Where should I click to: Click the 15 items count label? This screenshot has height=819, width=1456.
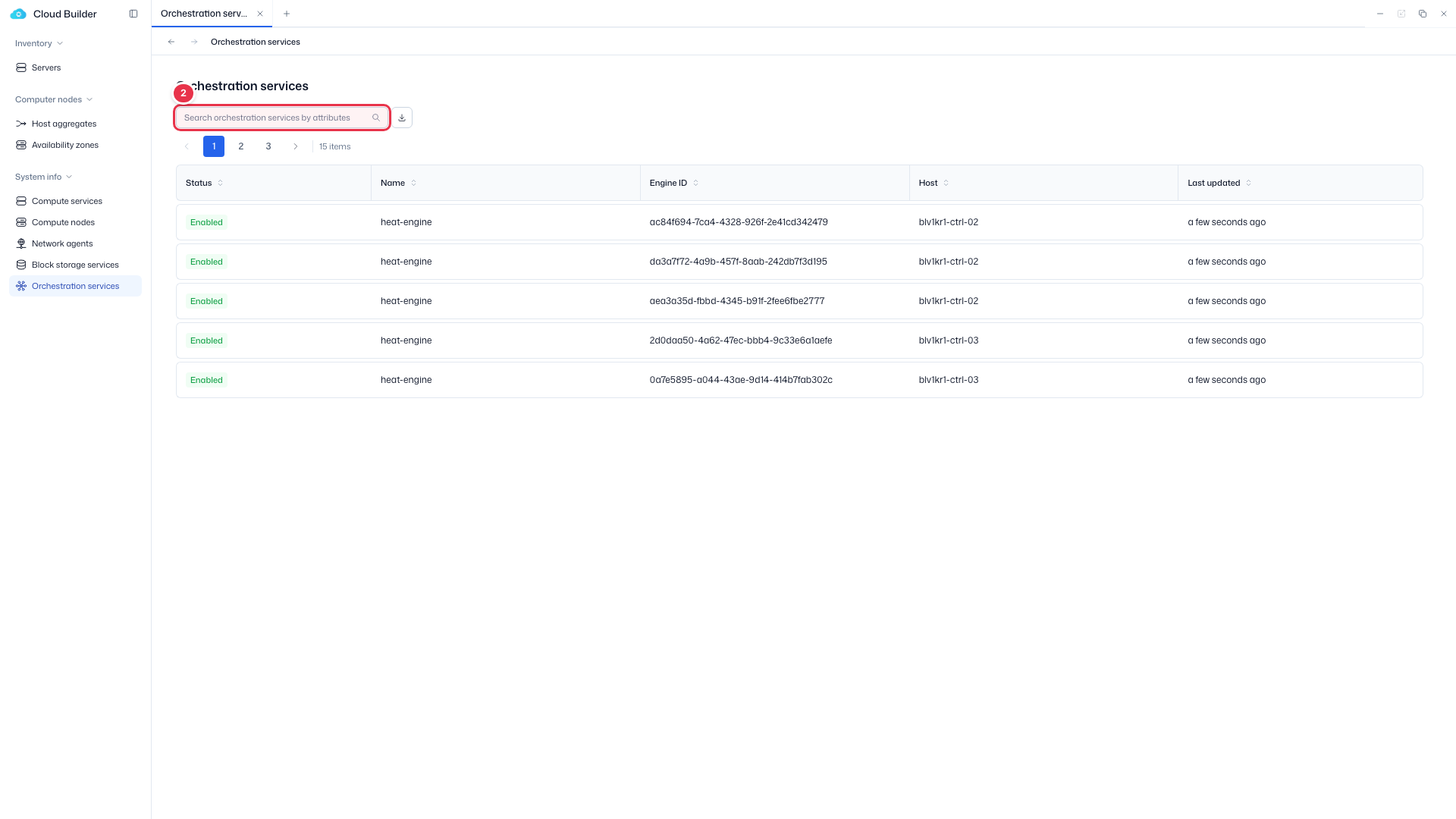click(x=335, y=146)
